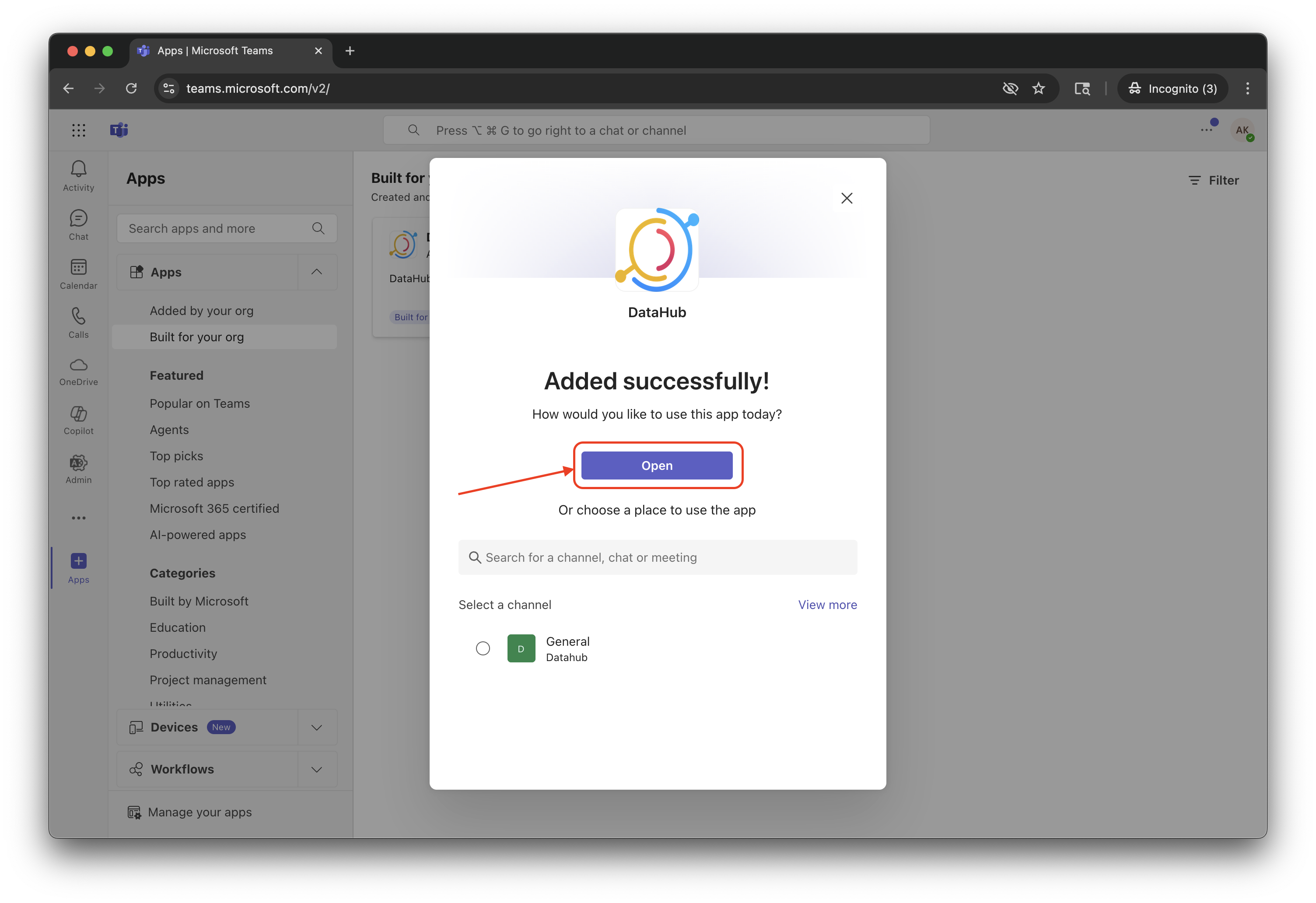Click the app launcher grid icon
Viewport: 1316px width, 903px height.
click(79, 130)
